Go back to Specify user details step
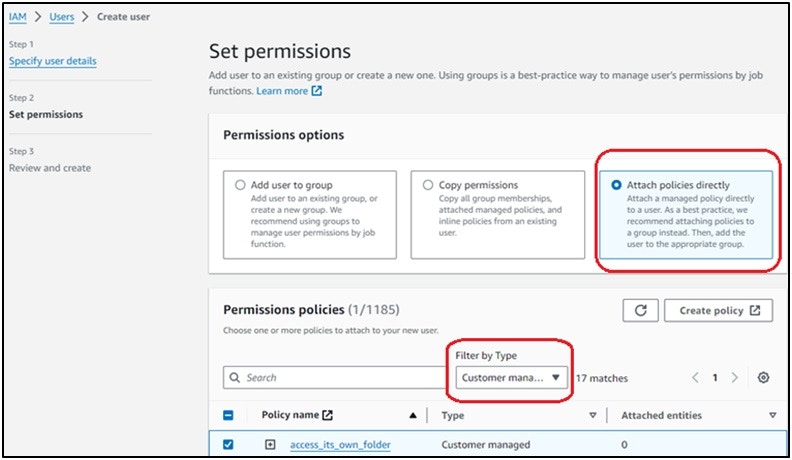 click(53, 61)
